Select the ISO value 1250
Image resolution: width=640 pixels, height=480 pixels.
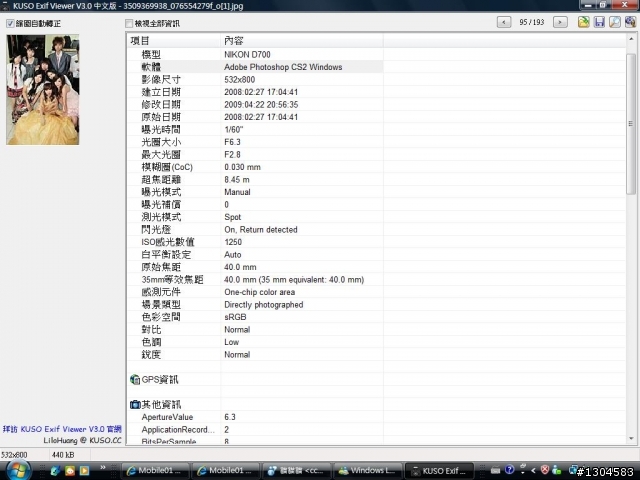(233, 242)
